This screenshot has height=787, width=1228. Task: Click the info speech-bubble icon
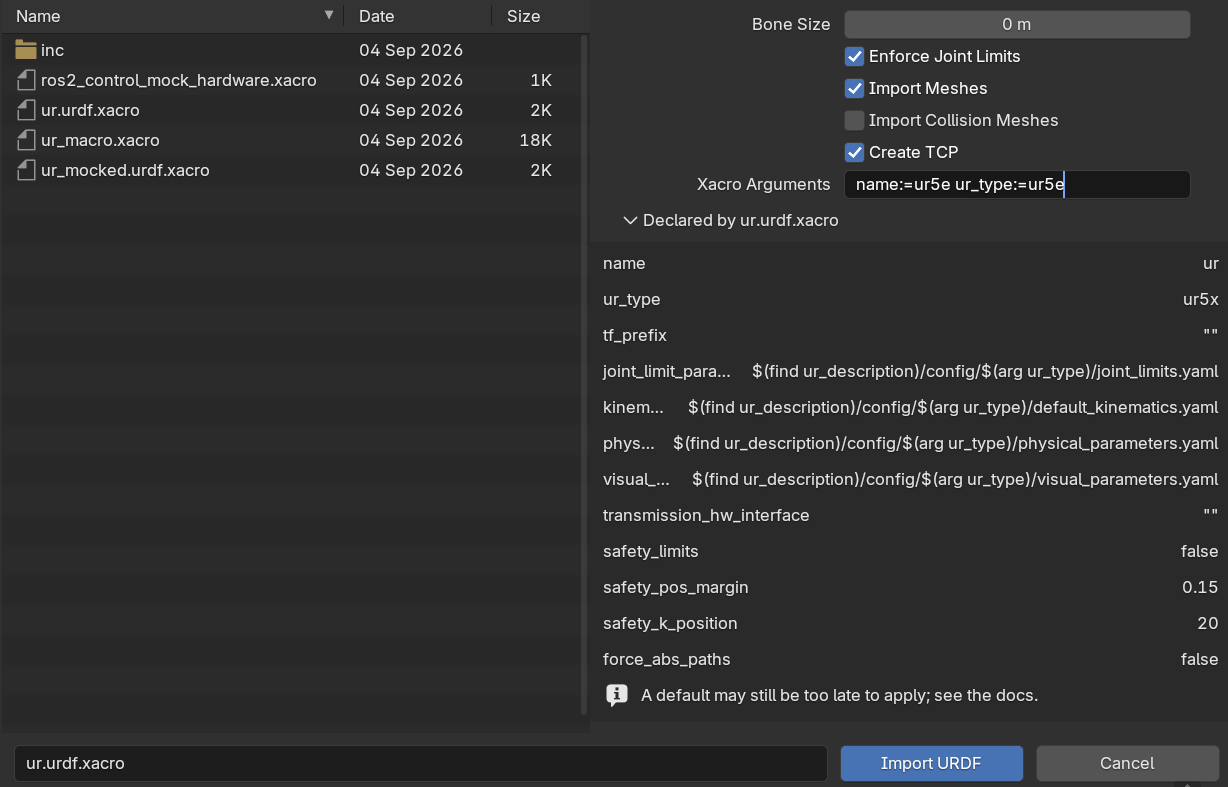tap(617, 695)
